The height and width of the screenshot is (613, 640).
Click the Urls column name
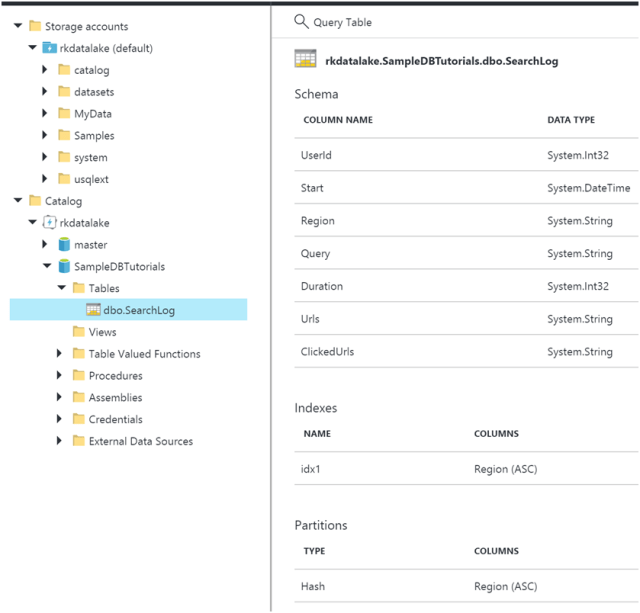(310, 319)
